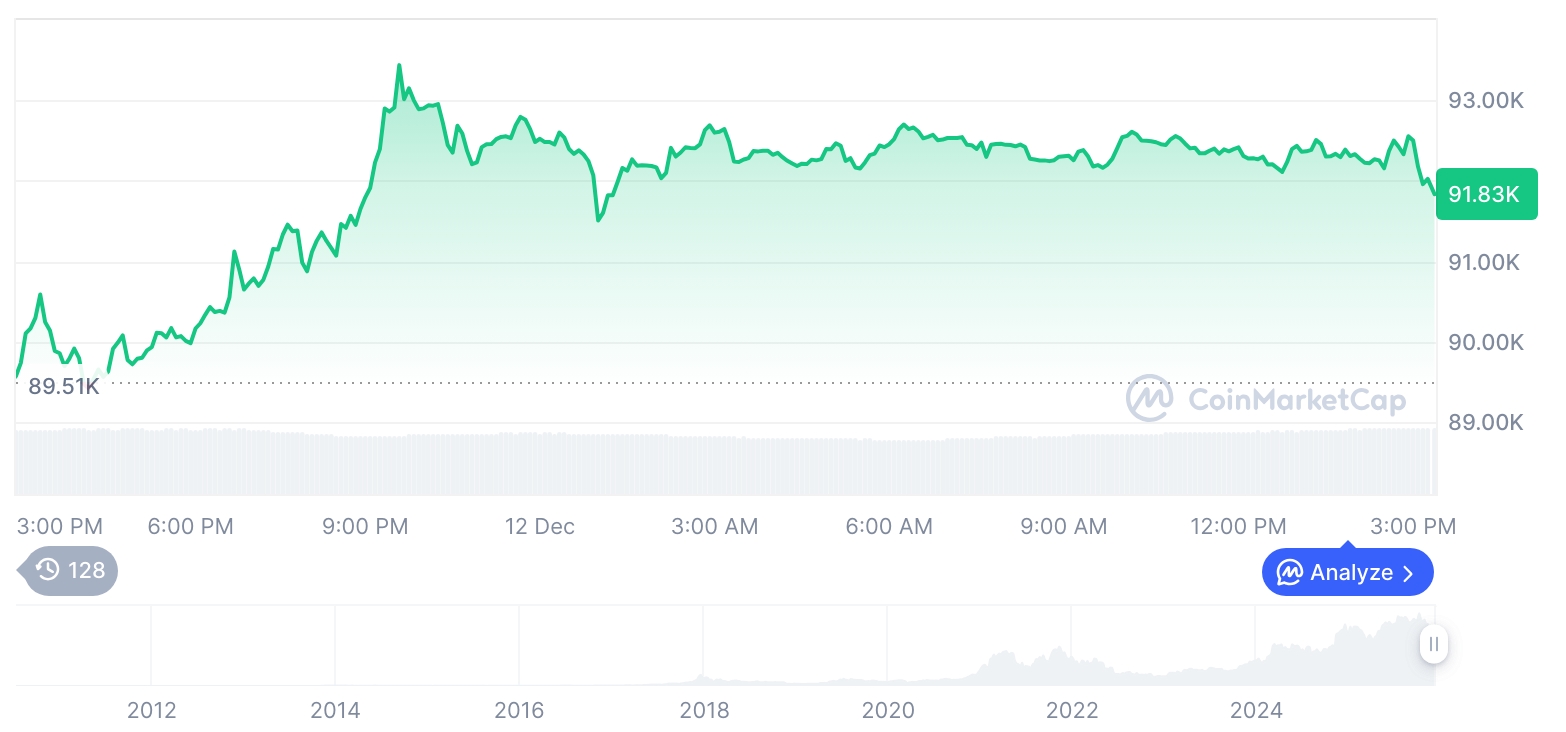Jump to 2018 on the overview timeline
Screen dimensions: 1566x732
(x=704, y=711)
